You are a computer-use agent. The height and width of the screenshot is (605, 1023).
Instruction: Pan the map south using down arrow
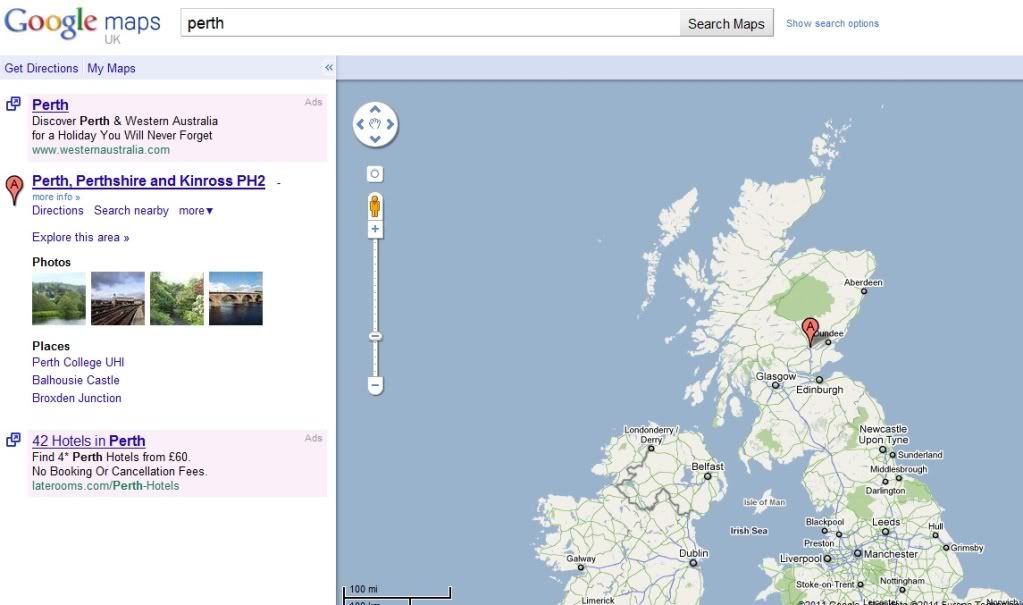click(375, 138)
